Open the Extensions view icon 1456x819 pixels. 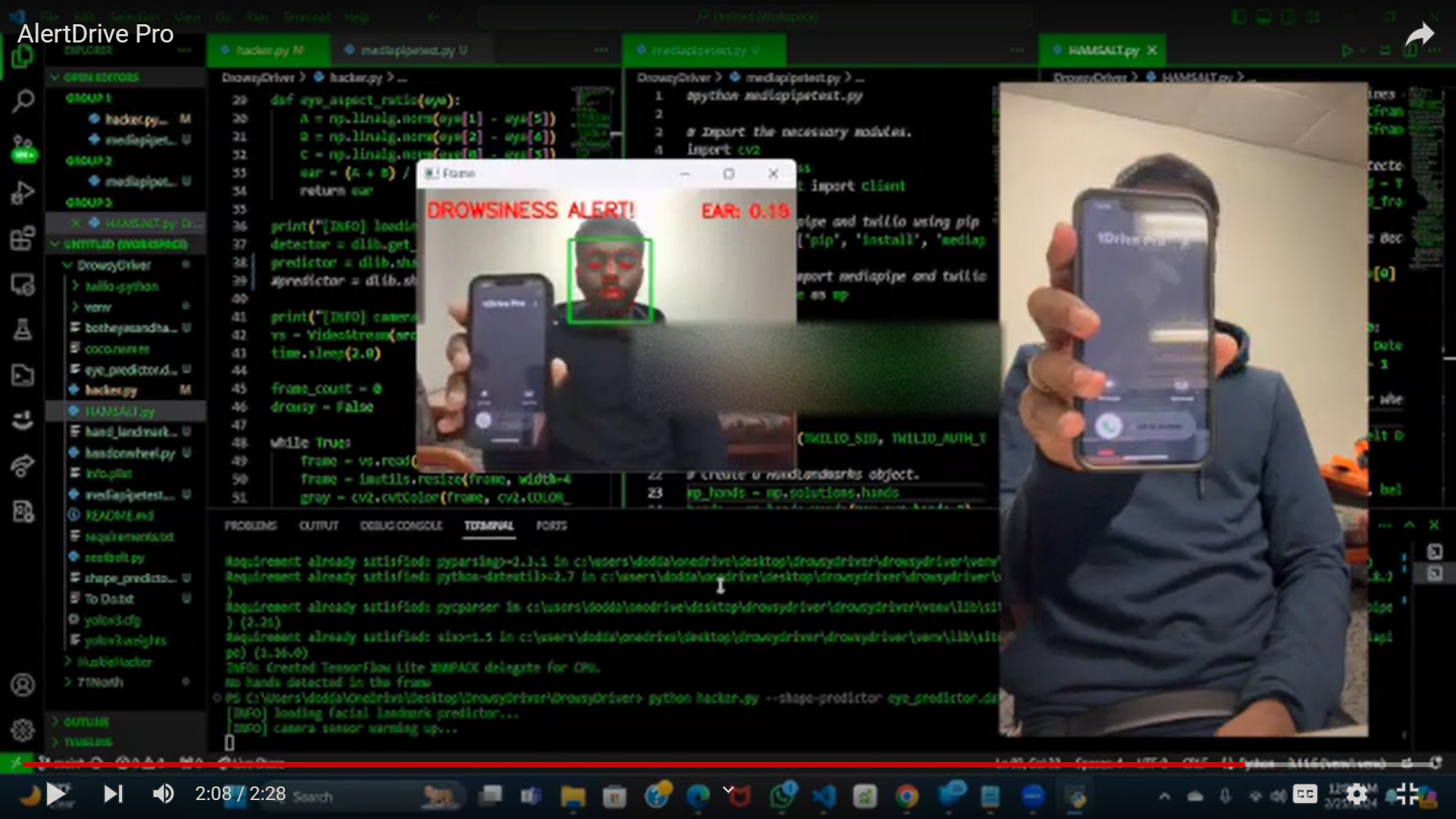pyautogui.click(x=23, y=238)
